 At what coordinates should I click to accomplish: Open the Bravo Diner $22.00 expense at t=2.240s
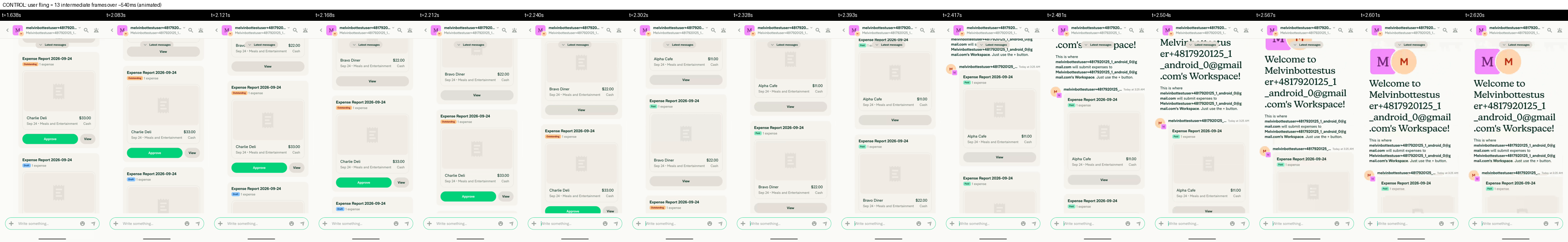tap(581, 92)
